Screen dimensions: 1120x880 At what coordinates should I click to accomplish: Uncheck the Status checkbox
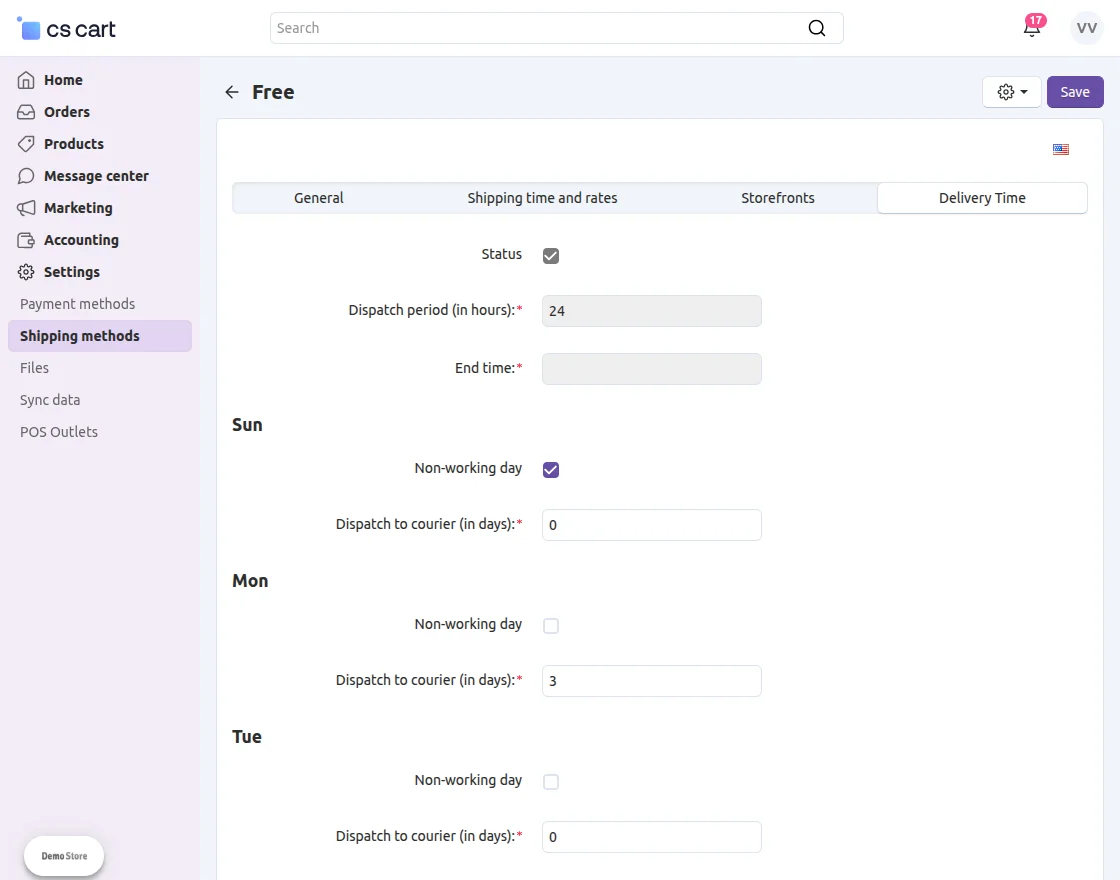pos(551,255)
